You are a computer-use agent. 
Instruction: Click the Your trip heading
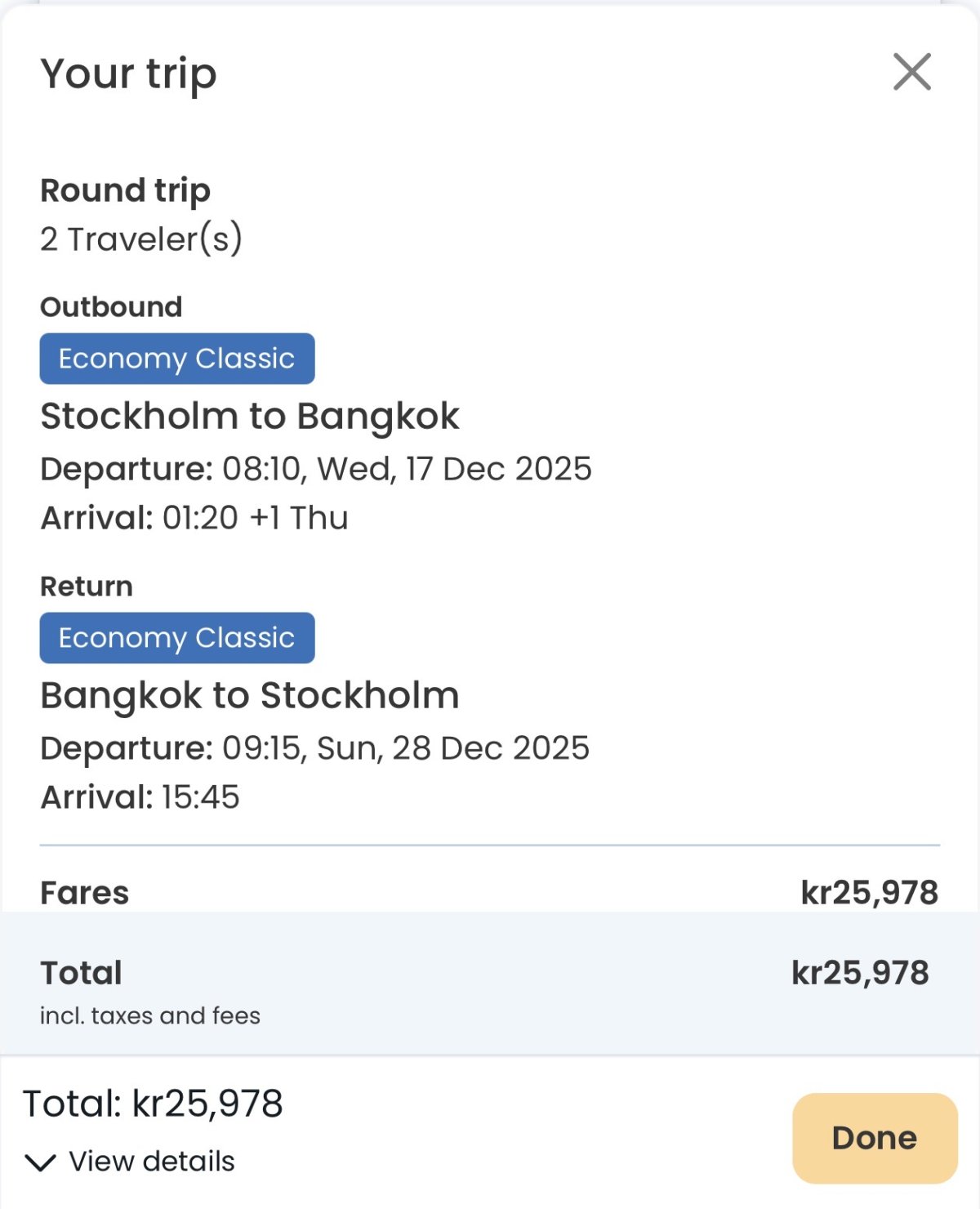(x=128, y=74)
